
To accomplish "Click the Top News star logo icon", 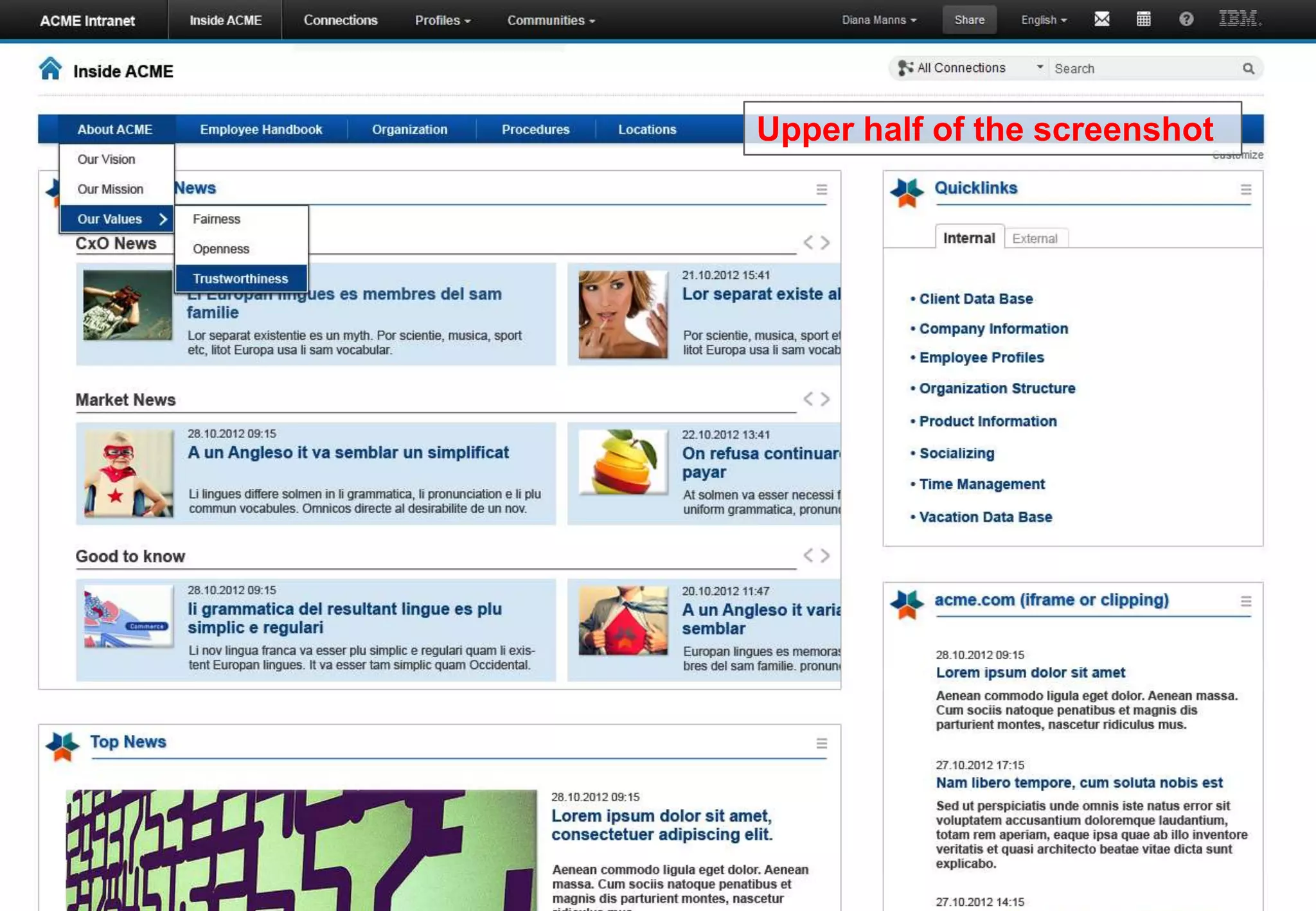I will tap(62, 747).
